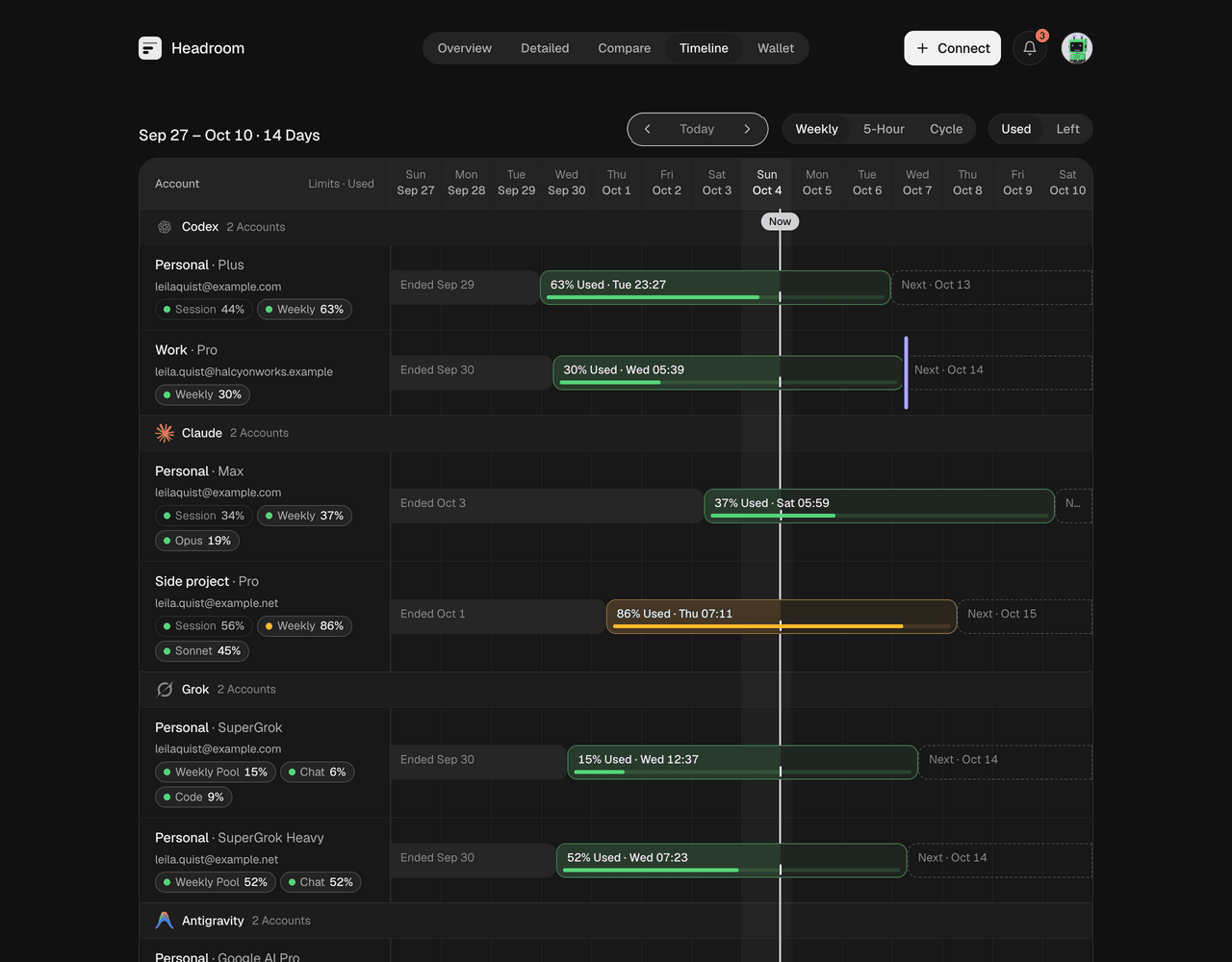Collapse the Antigravity 2 Accounts group
The height and width of the screenshot is (962, 1232).
[x=616, y=921]
